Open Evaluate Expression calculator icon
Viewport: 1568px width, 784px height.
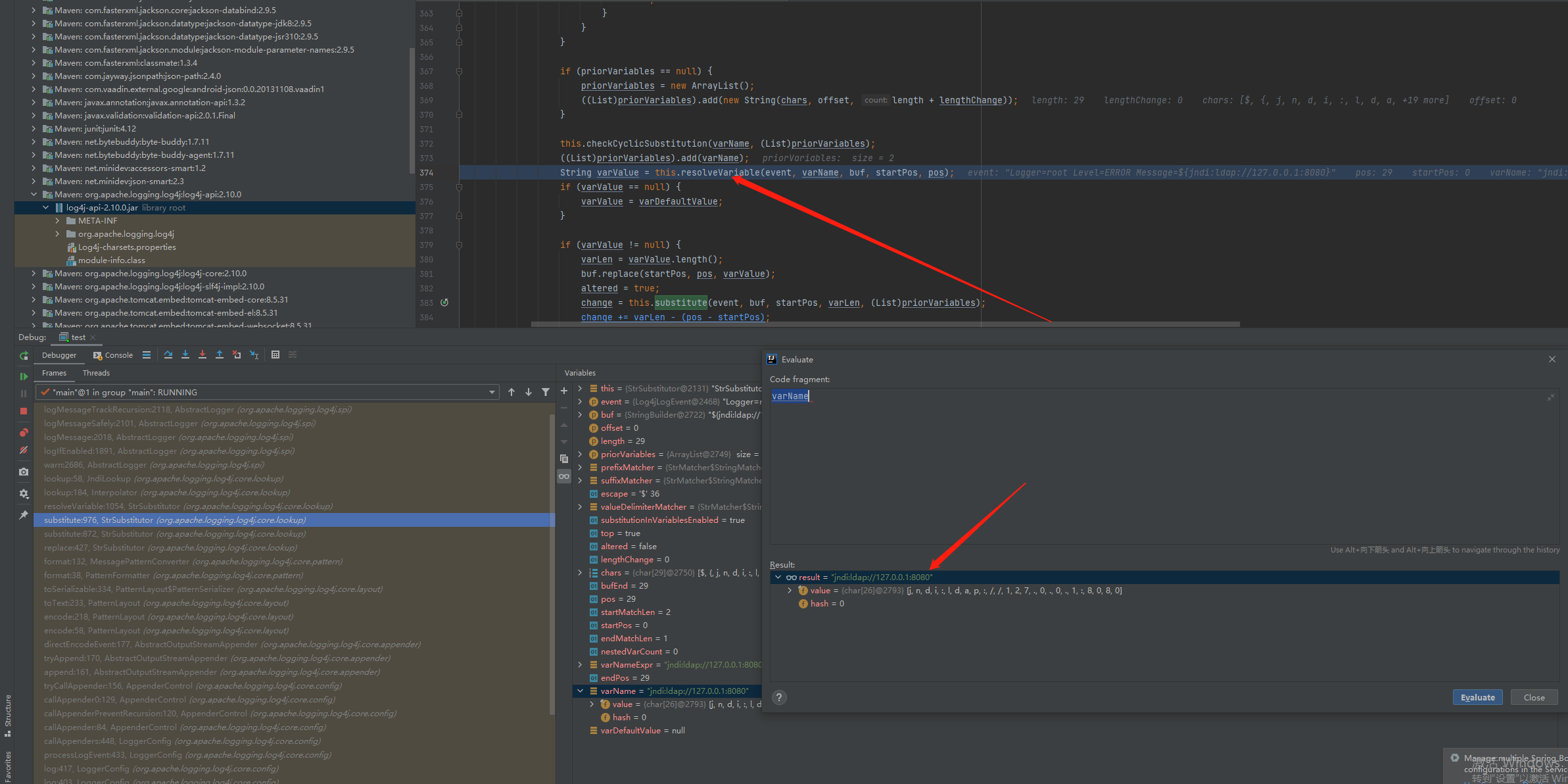coord(275,355)
